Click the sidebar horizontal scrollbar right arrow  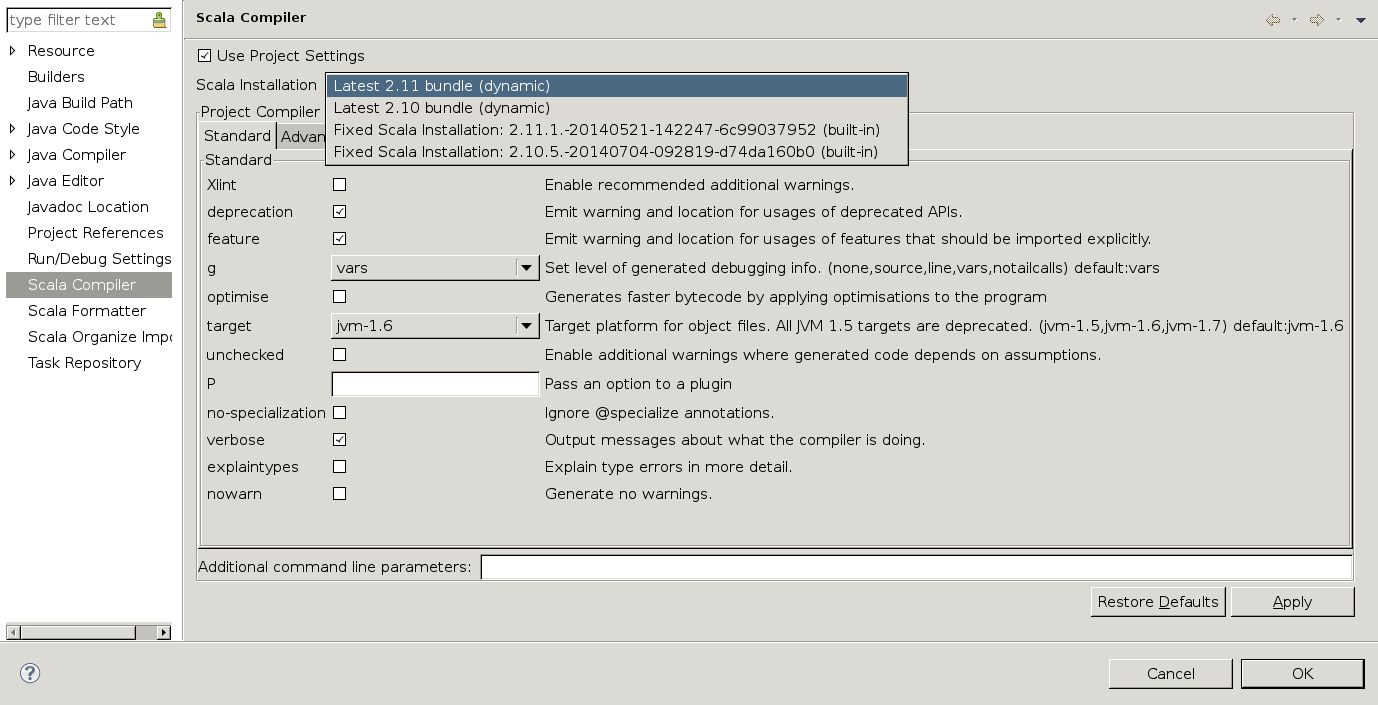[164, 632]
